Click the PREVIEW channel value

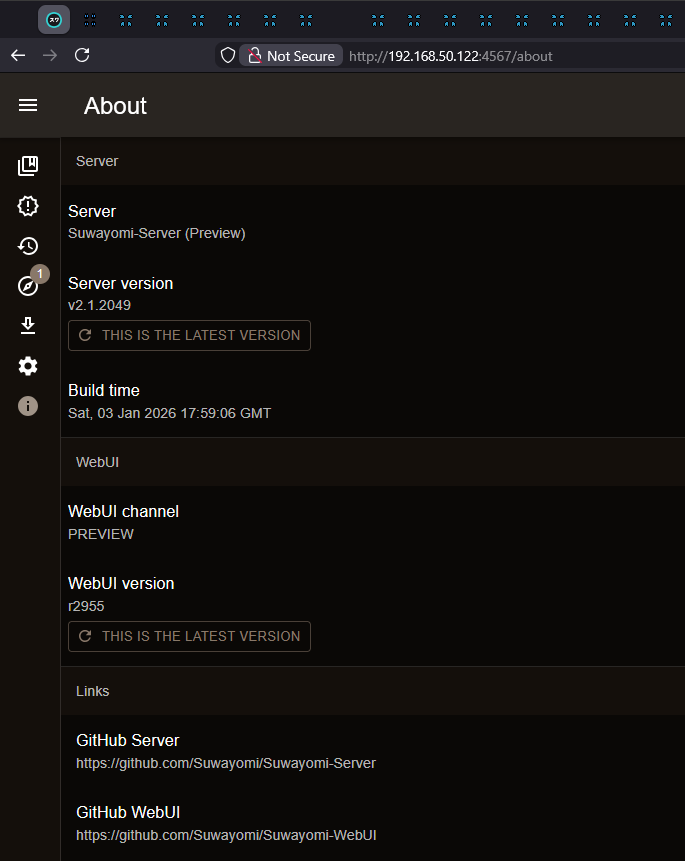point(101,534)
